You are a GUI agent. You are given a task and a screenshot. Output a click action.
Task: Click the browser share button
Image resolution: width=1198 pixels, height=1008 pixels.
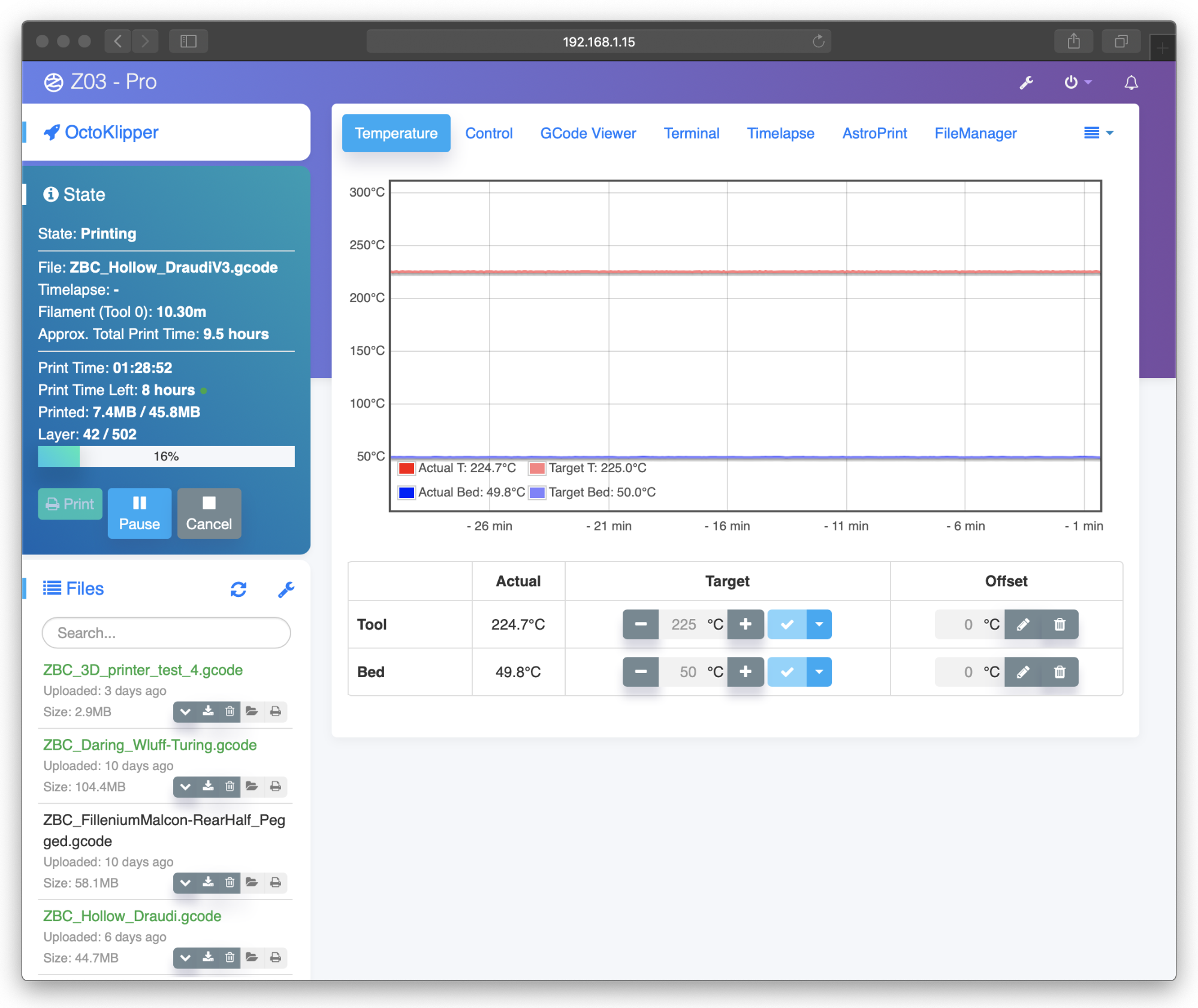1073,41
